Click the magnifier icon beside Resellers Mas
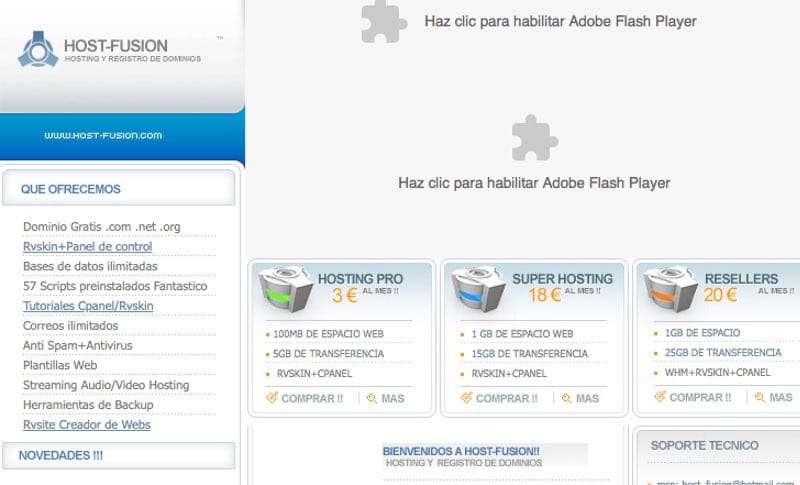800x485 pixels. pos(760,397)
